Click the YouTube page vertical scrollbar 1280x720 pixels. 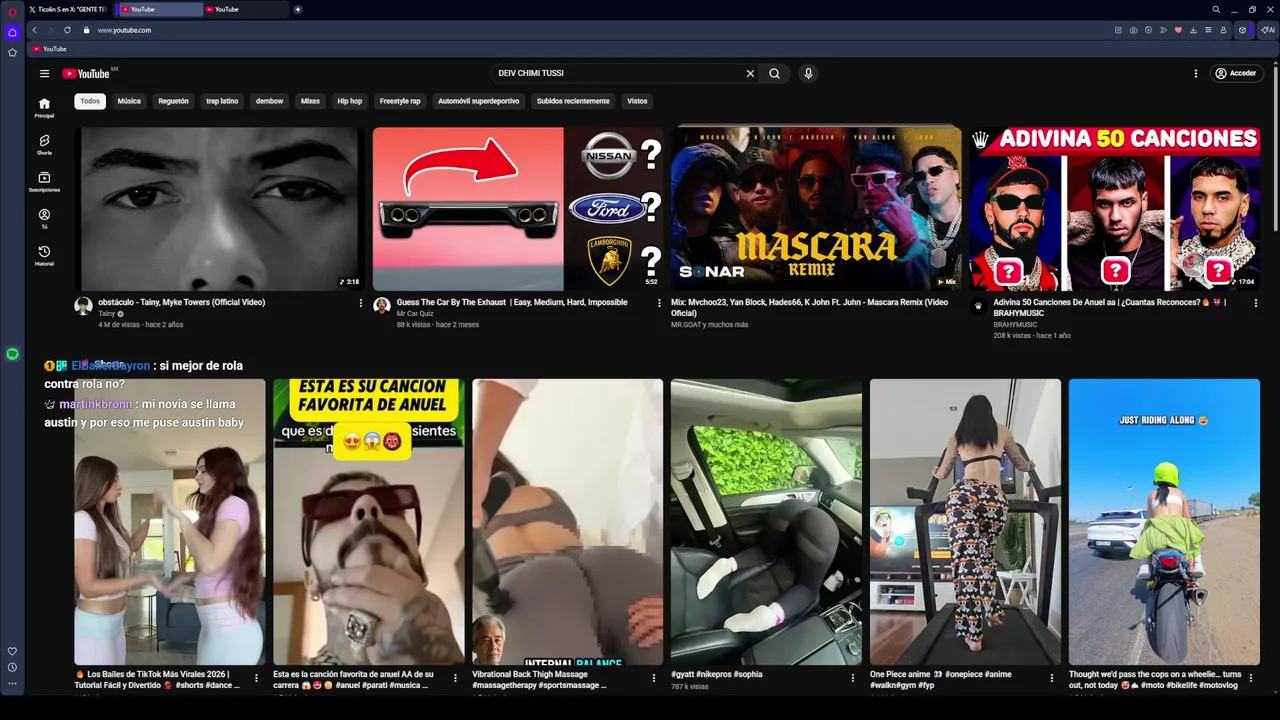coord(1276,150)
